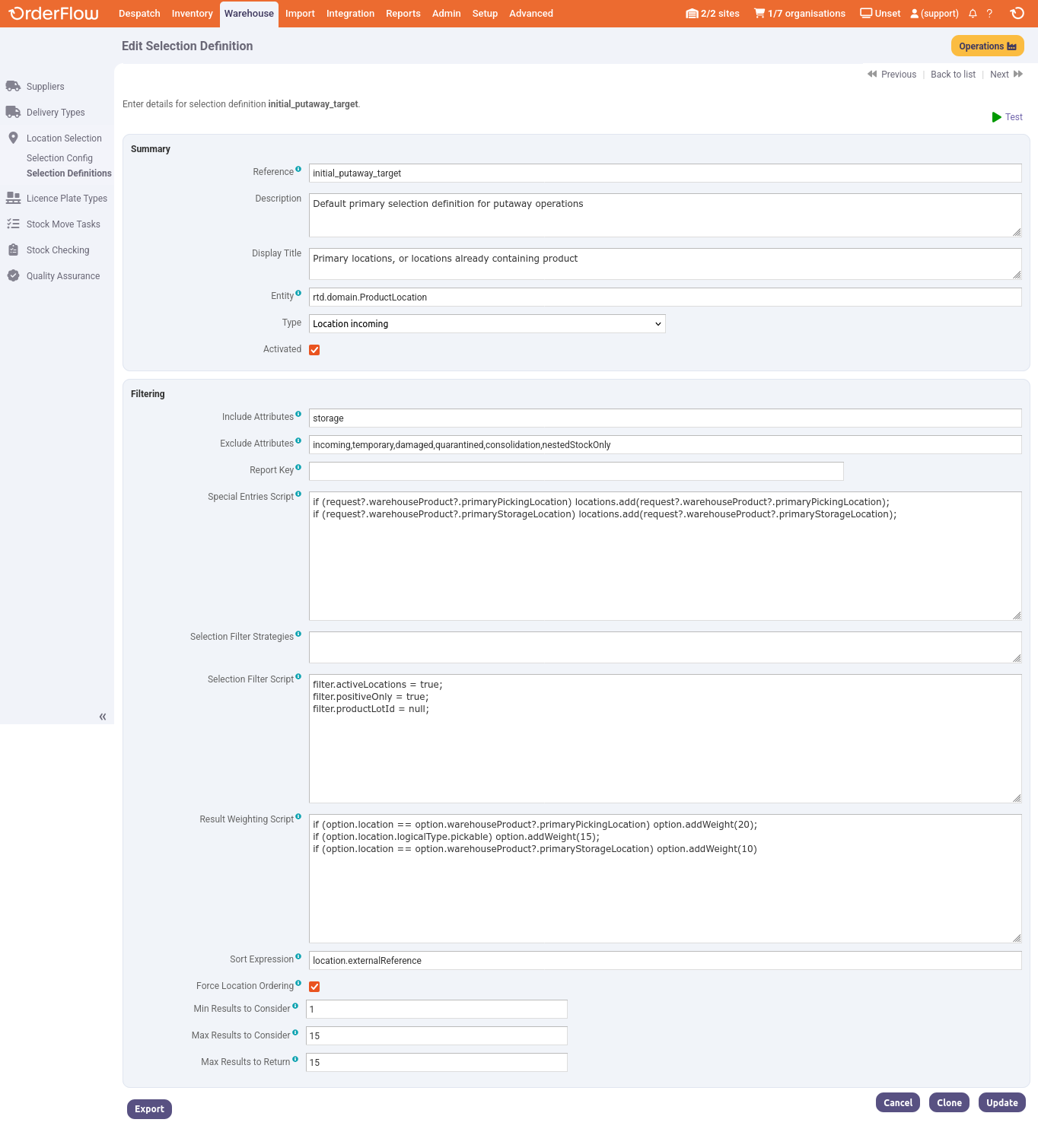Click the Quality Assurance badge icon
The image size is (1038, 1148).
(13, 276)
